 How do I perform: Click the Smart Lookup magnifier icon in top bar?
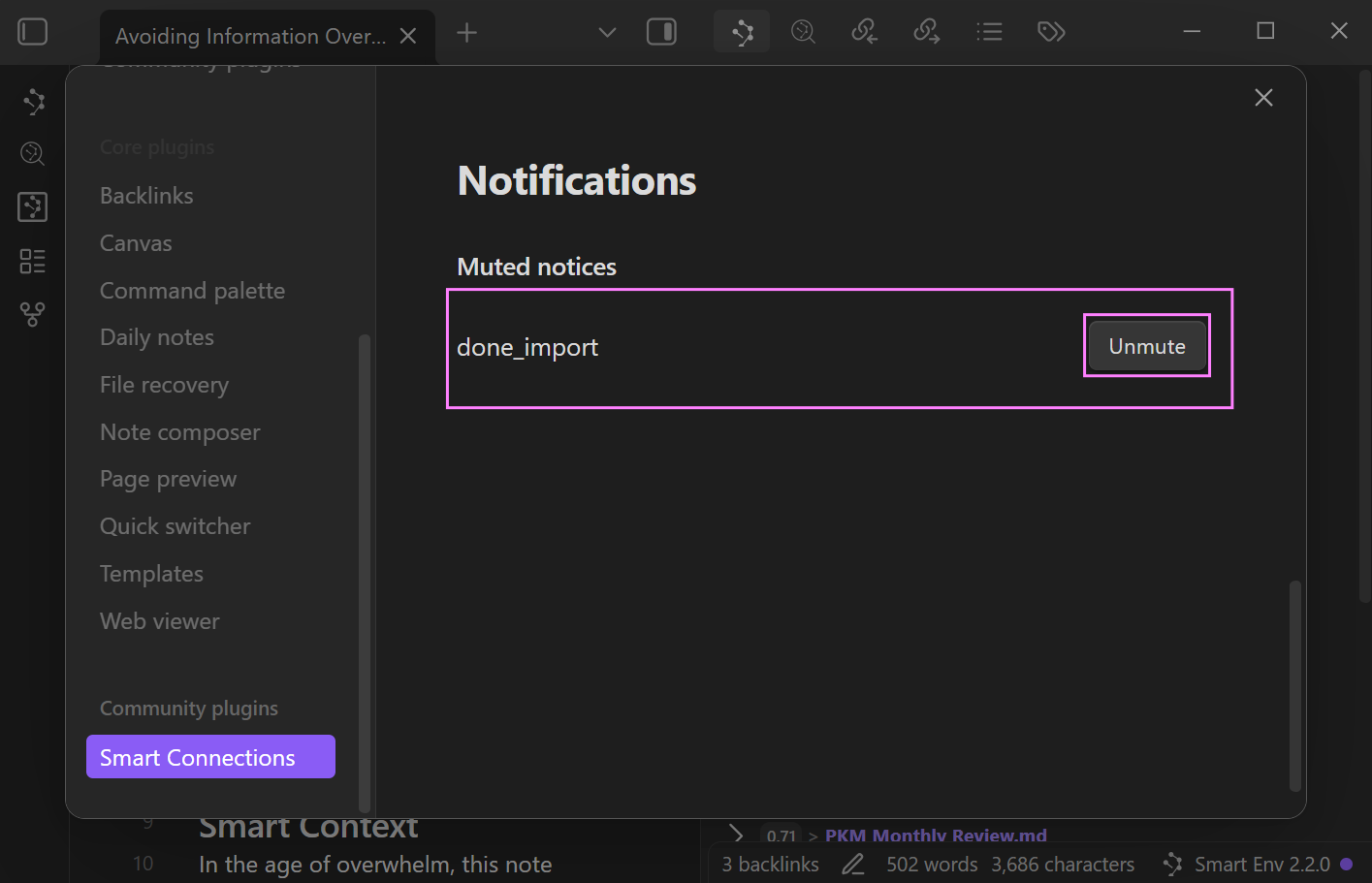(x=803, y=32)
